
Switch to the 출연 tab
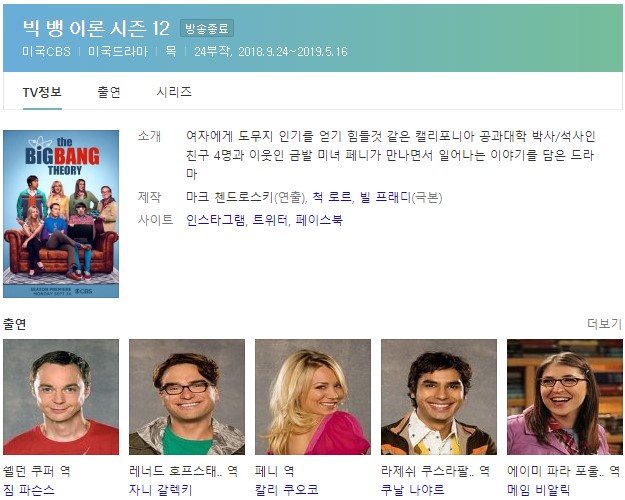109,93
